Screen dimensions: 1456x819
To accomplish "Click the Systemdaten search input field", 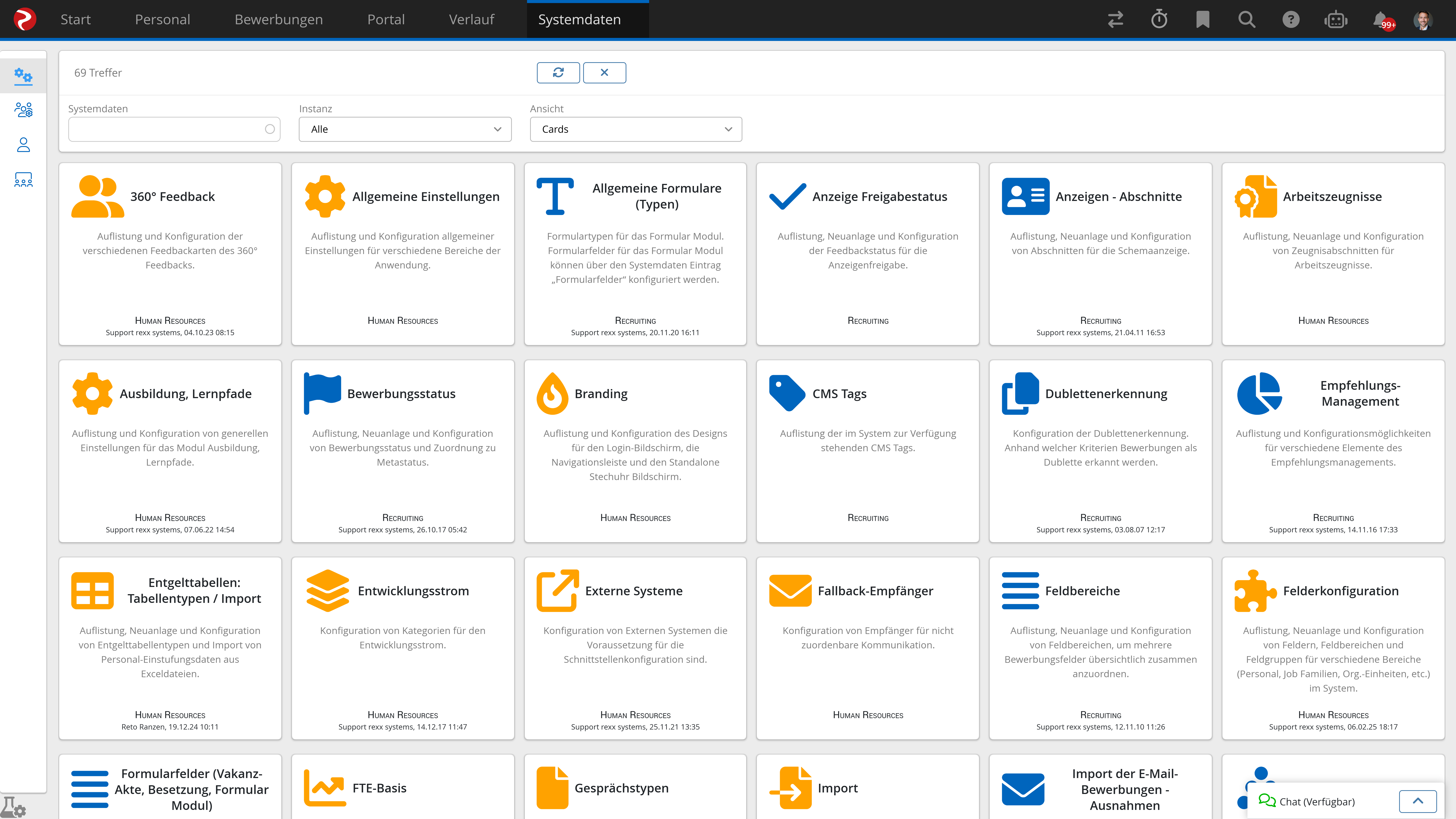I will tap(167, 129).
